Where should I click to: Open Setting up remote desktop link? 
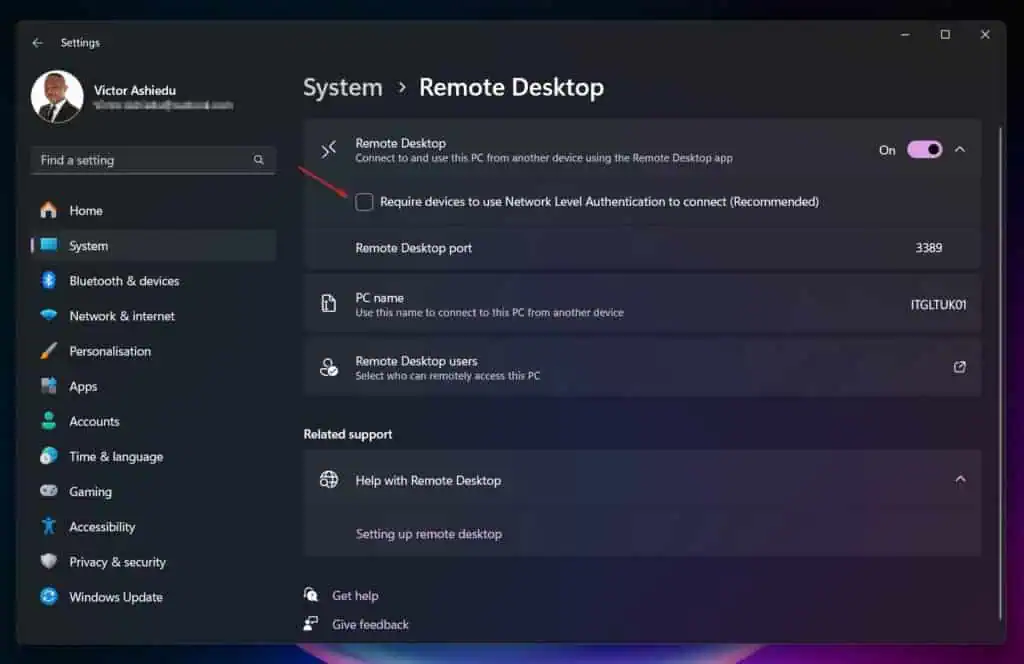(429, 534)
